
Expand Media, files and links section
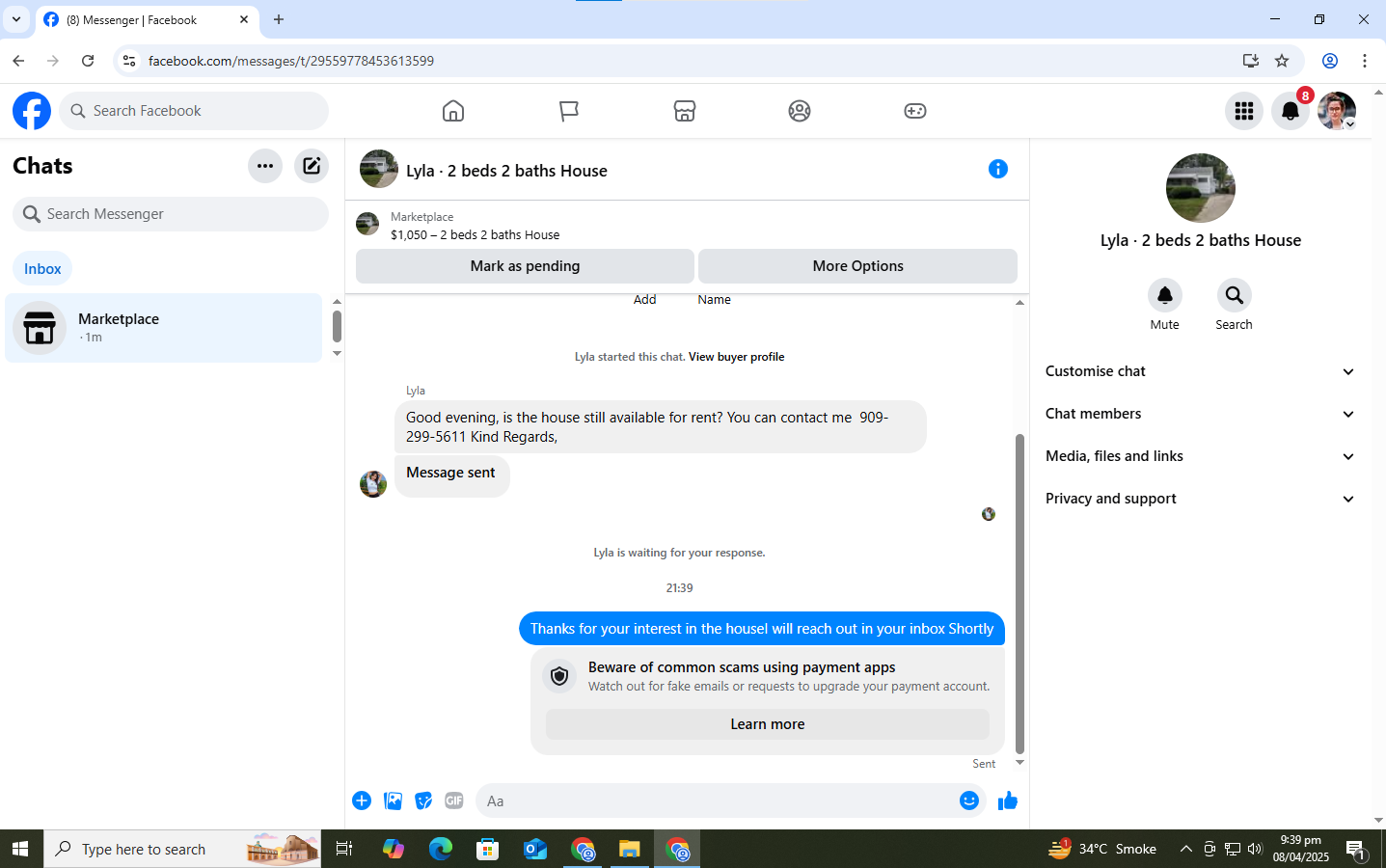click(x=1201, y=456)
